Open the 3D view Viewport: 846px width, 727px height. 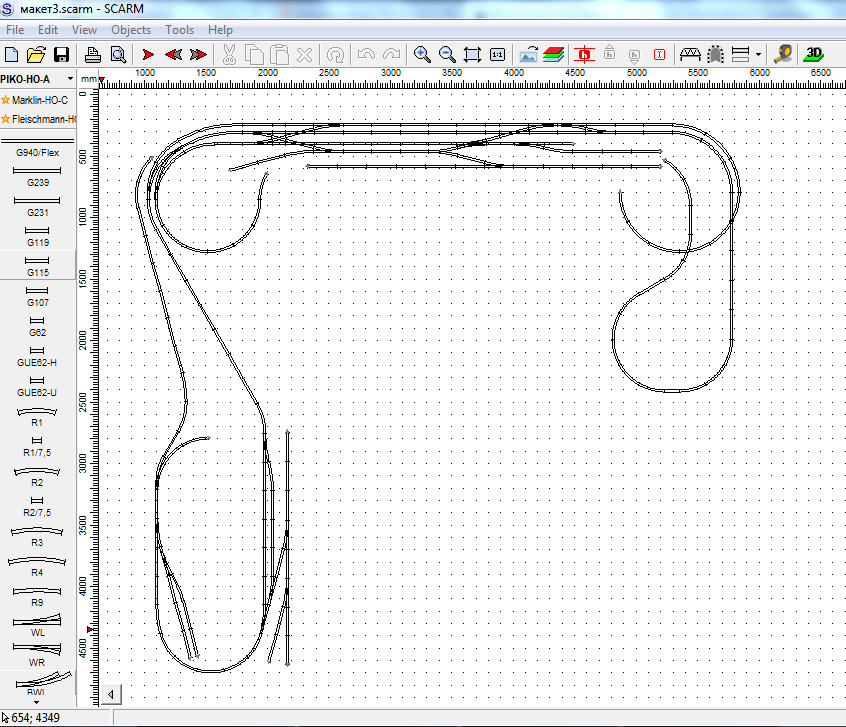coord(815,54)
